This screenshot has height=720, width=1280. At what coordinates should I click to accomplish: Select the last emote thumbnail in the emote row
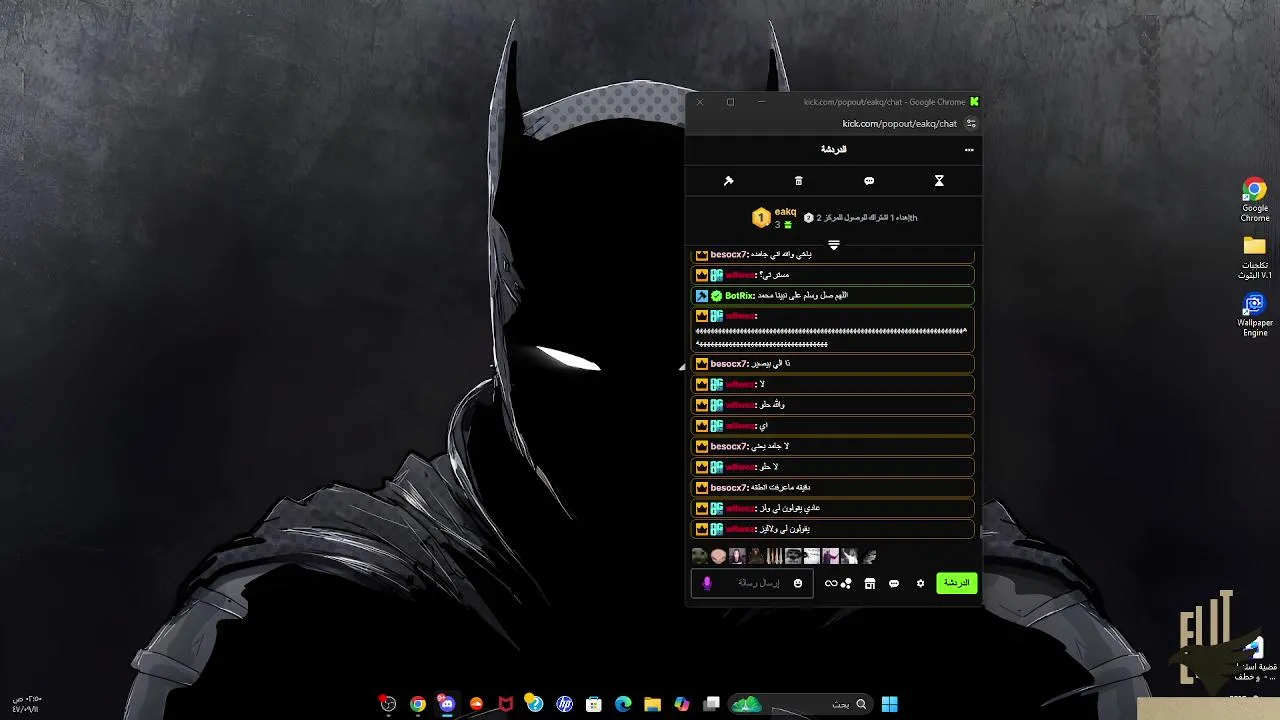tap(868, 556)
